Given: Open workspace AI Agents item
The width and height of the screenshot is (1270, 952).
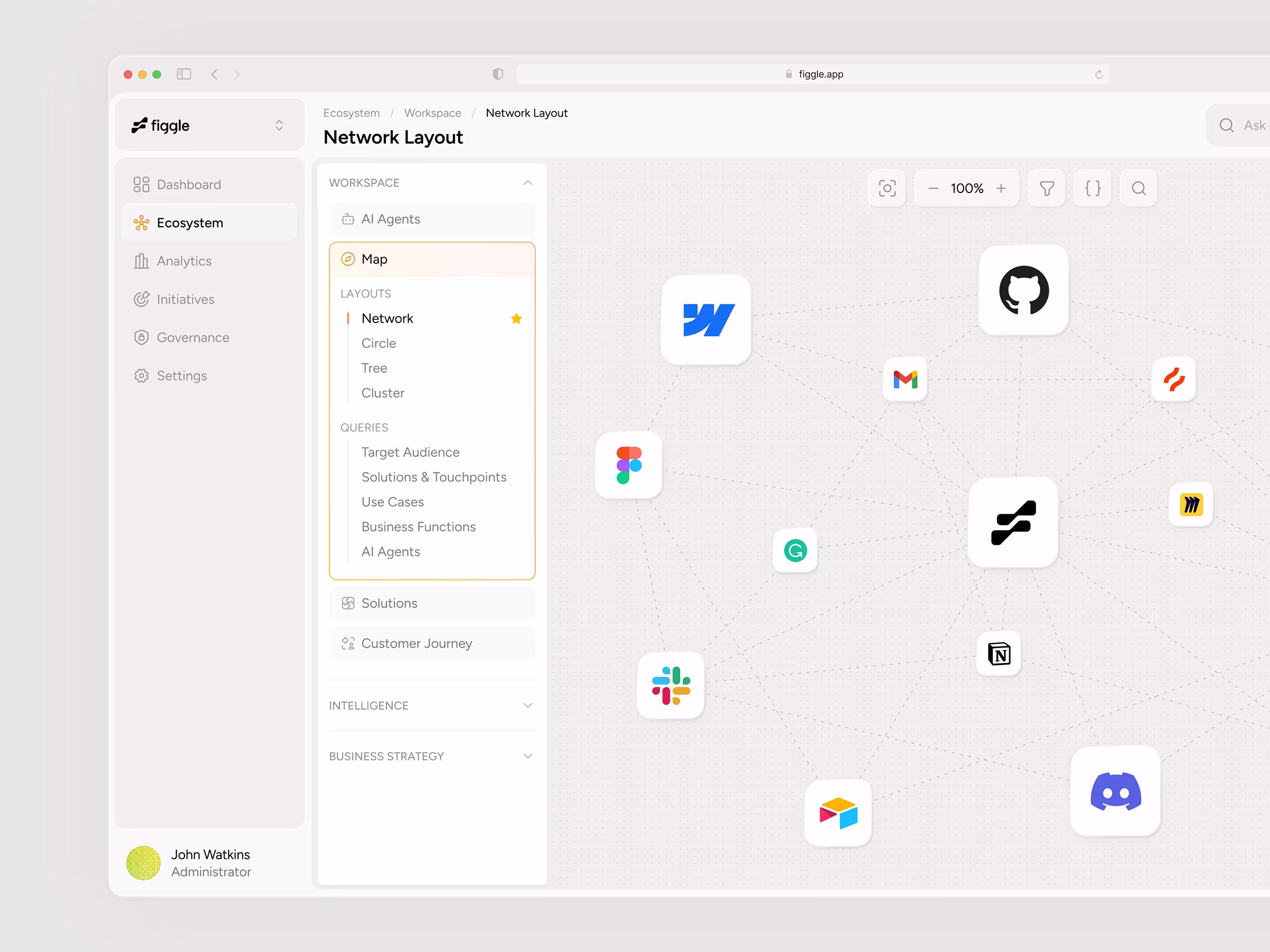Looking at the screenshot, I should (x=432, y=219).
